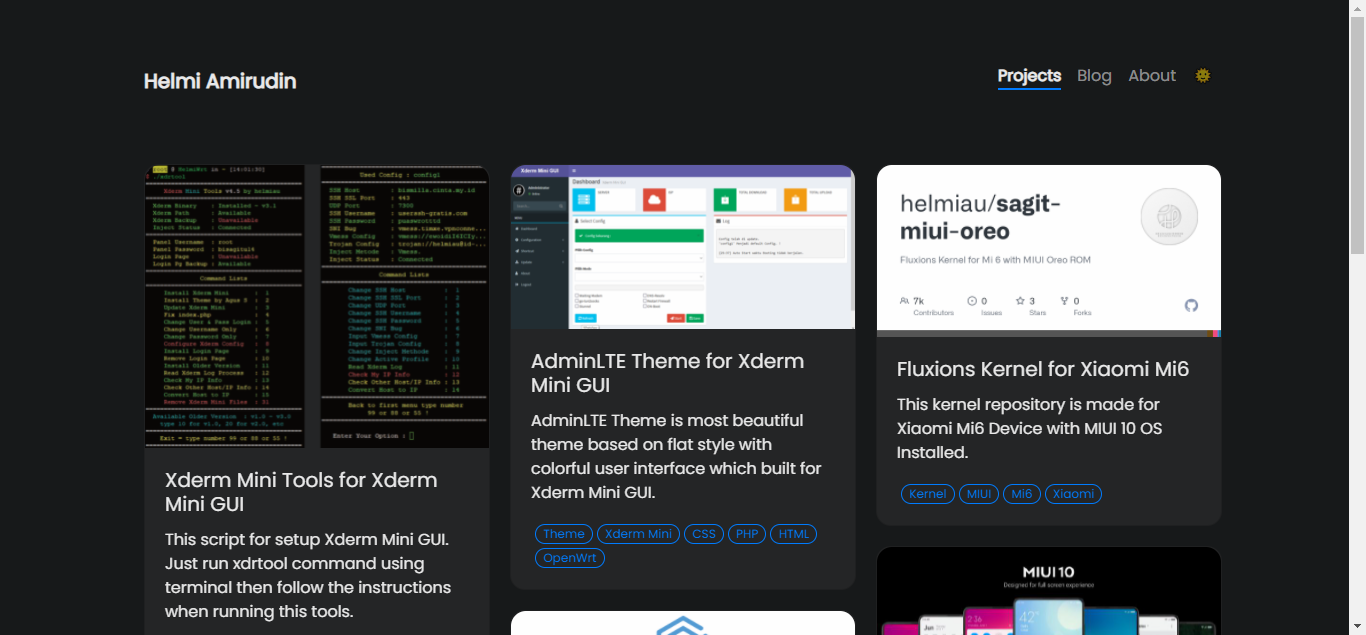The image size is (1366, 635).
Task: Click the Xiaomi tag
Action: [x=1073, y=493]
